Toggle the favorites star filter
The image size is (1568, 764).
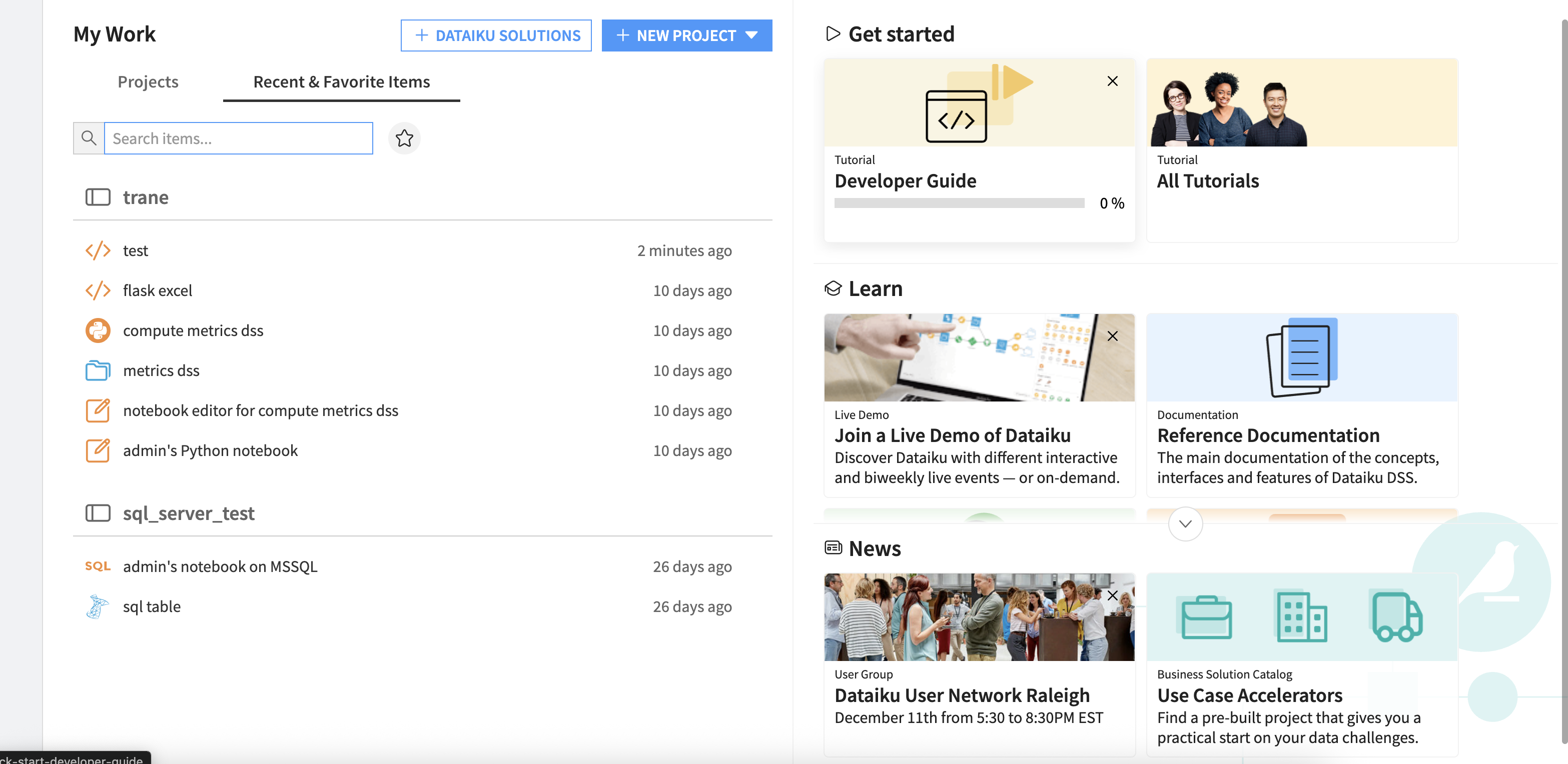click(404, 138)
